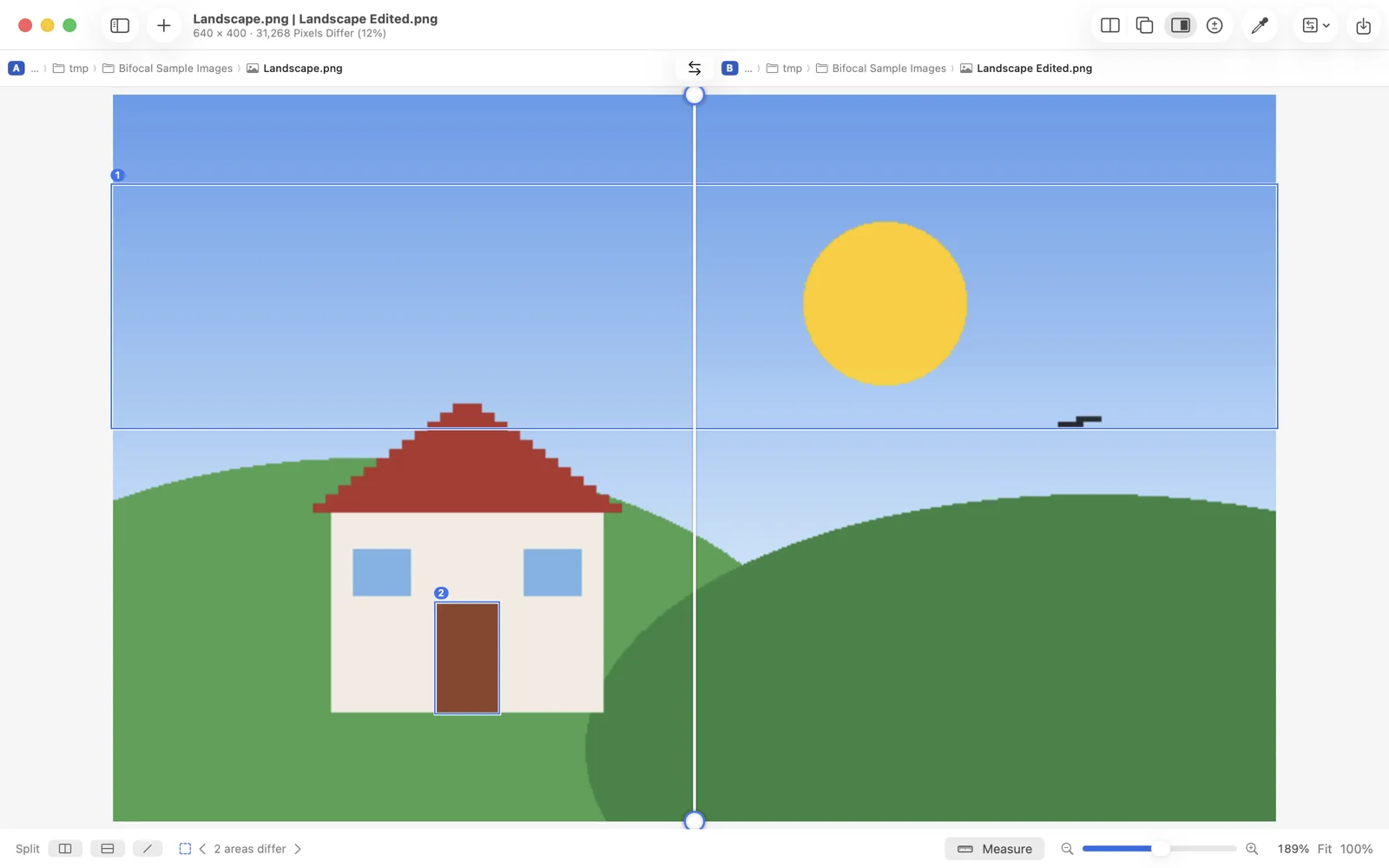Click the tmp folder in side B path
Screen dimensions: 1389x868
pos(785,68)
